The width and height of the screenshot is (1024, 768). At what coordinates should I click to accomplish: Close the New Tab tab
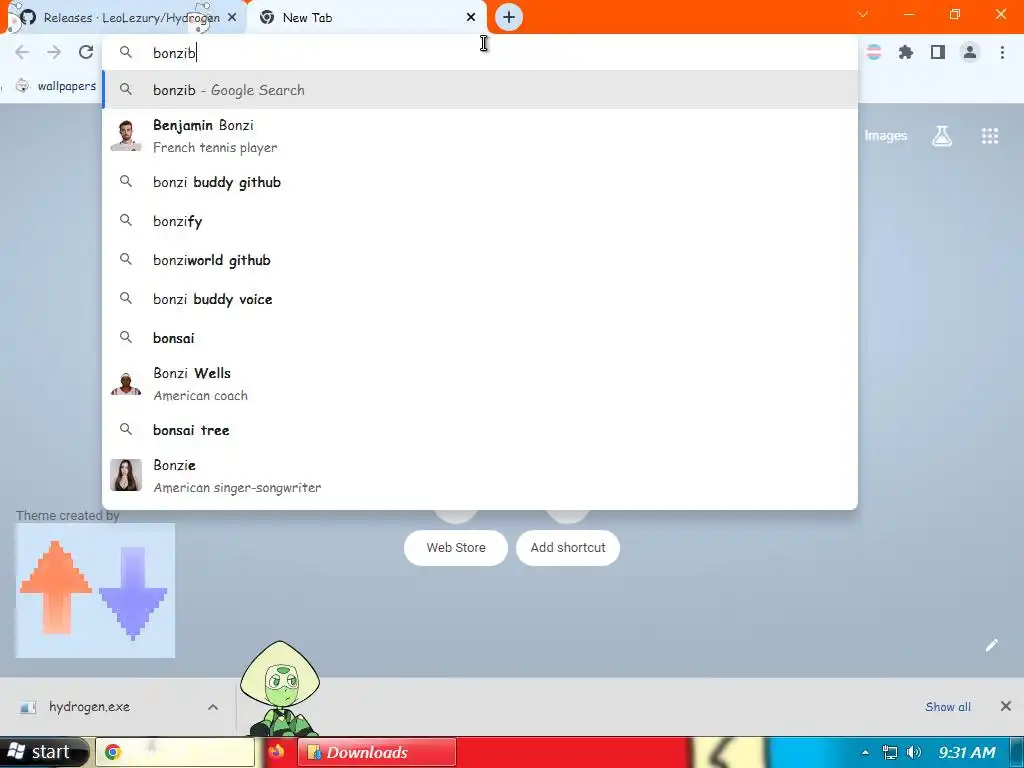471,17
